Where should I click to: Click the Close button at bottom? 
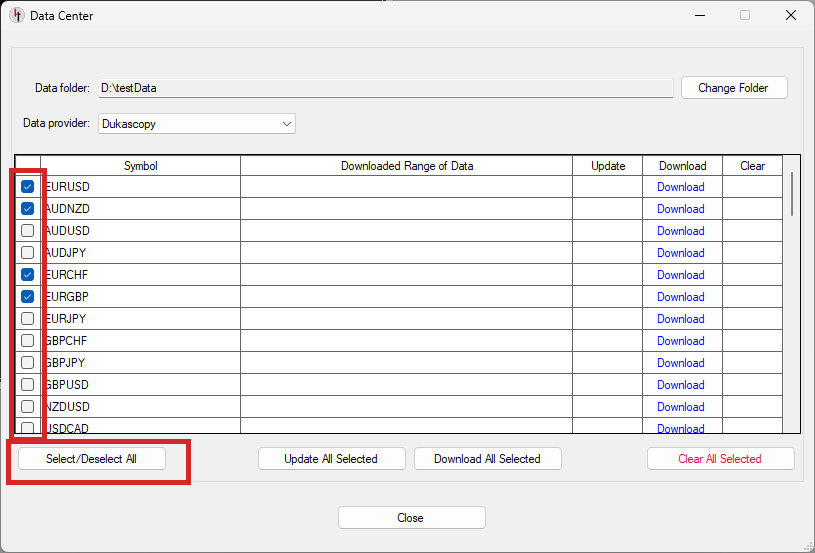coord(411,518)
